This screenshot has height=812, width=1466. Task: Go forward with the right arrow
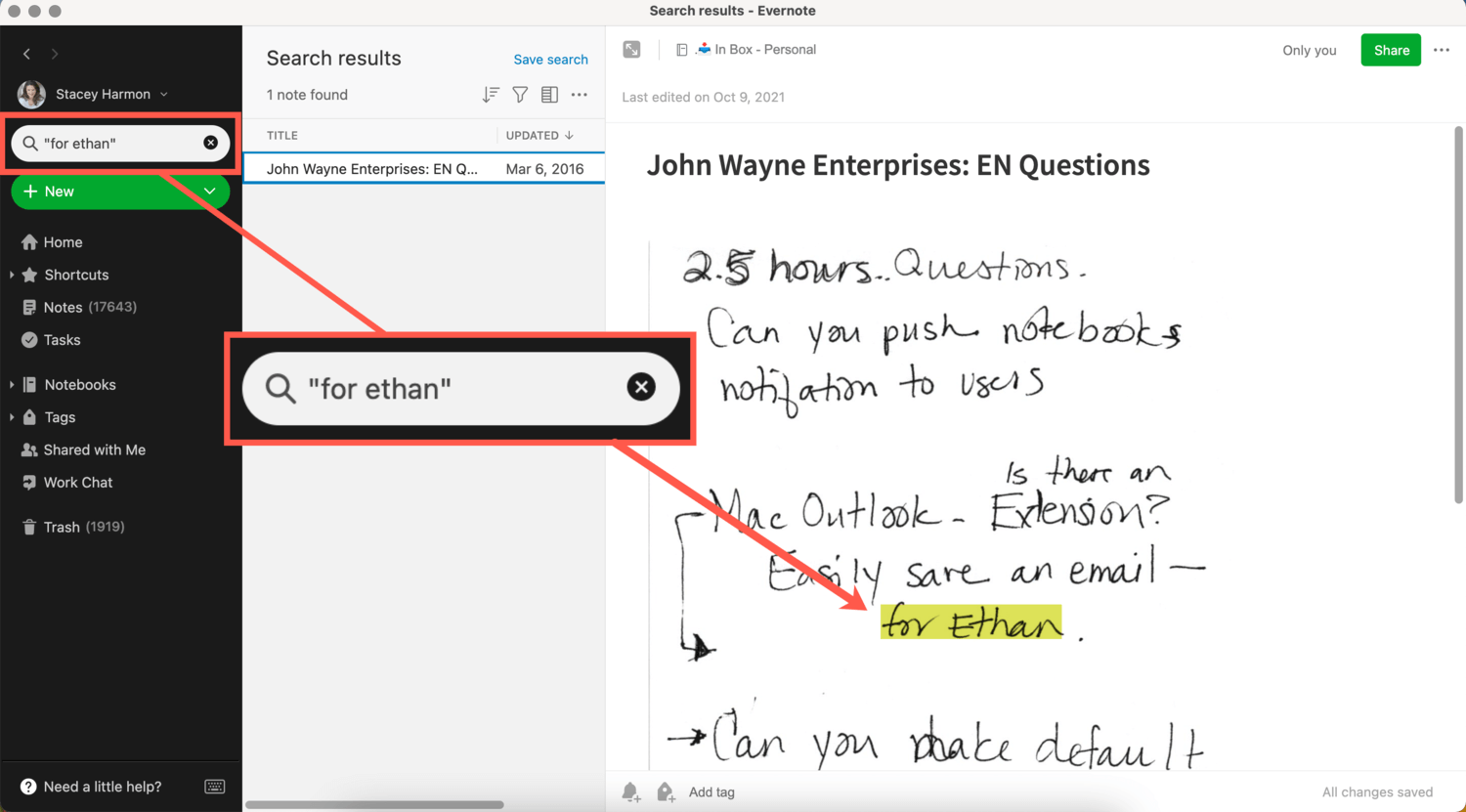(x=55, y=54)
